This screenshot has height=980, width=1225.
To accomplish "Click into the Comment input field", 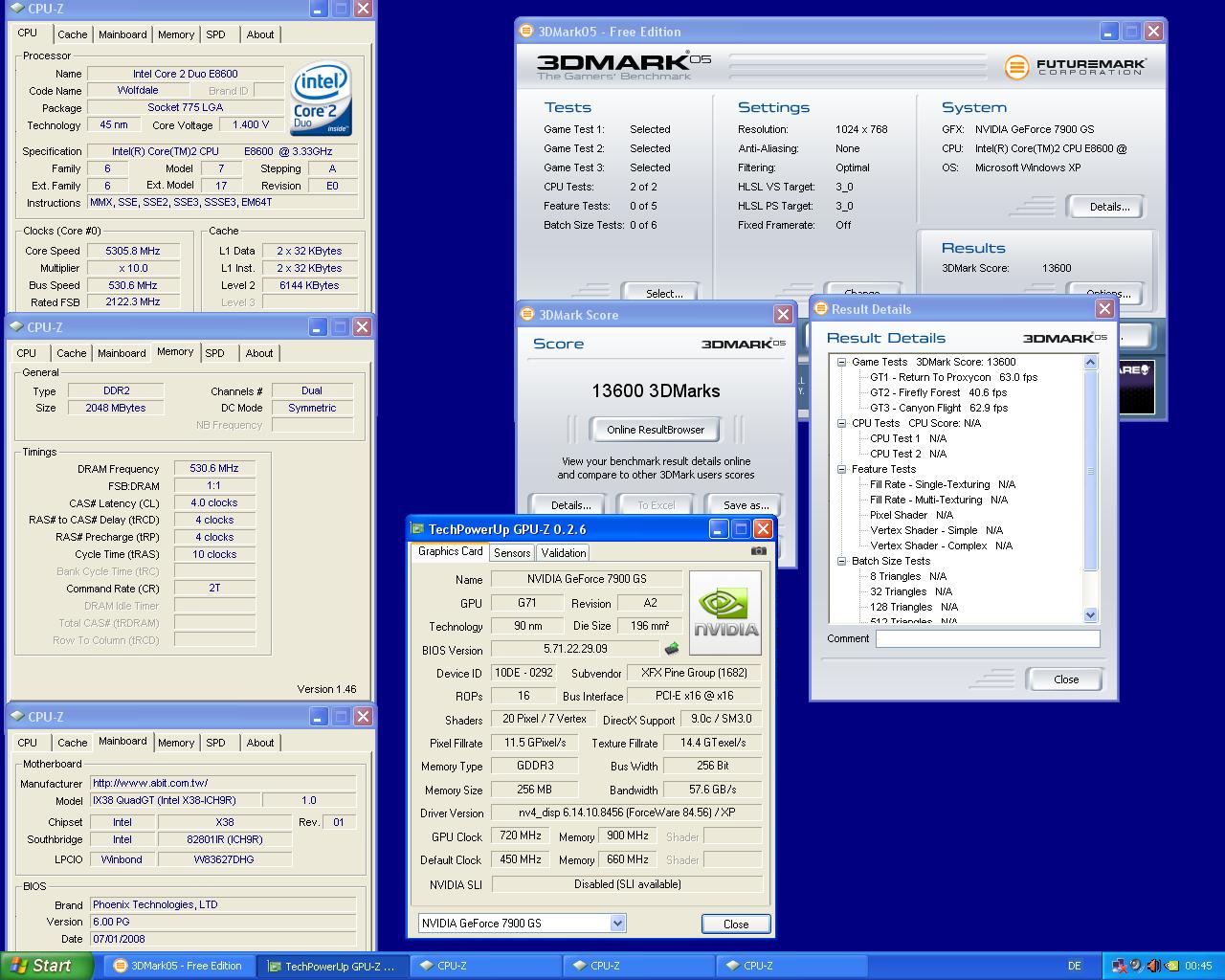I will [988, 638].
